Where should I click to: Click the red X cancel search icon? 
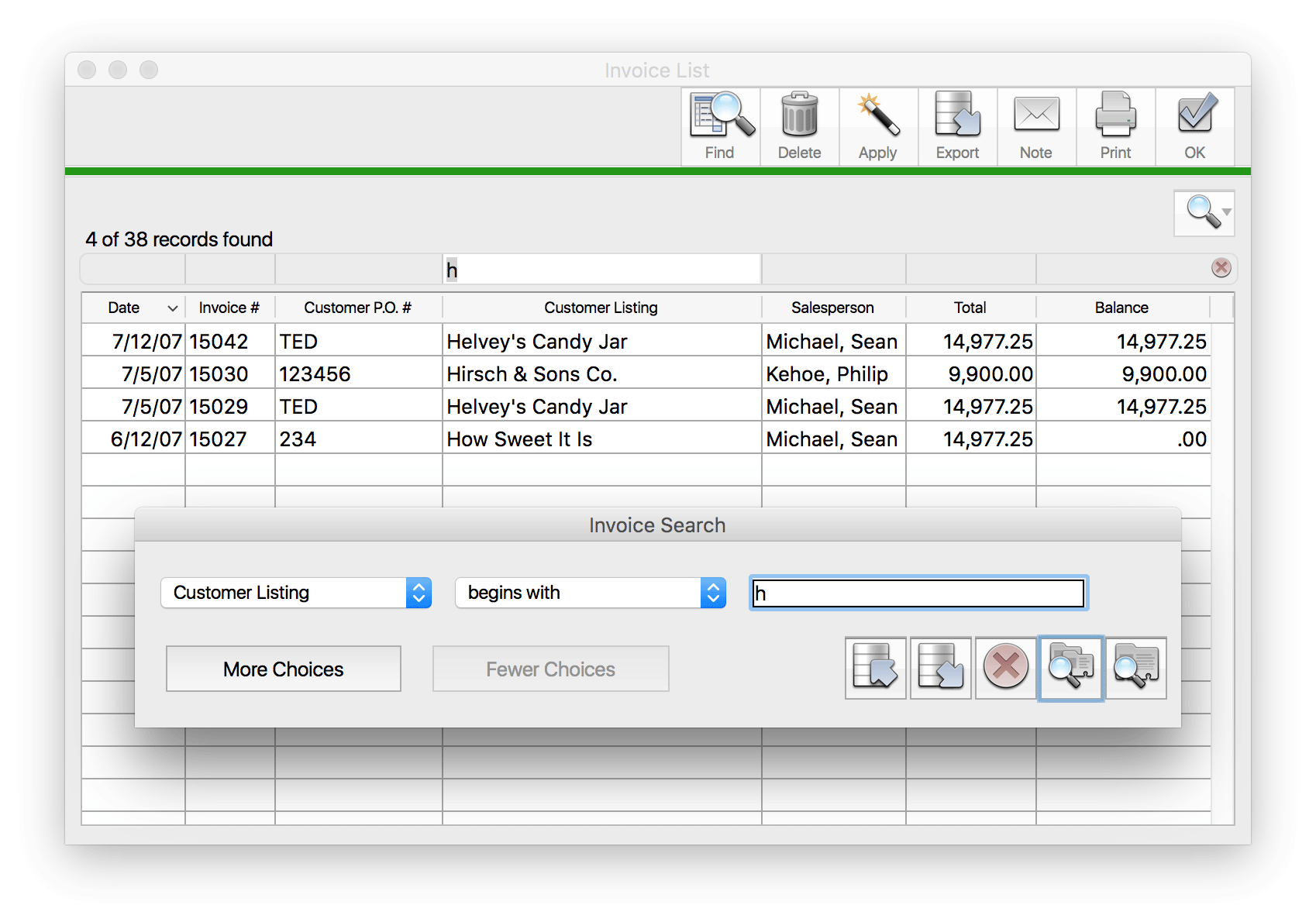tap(1006, 668)
